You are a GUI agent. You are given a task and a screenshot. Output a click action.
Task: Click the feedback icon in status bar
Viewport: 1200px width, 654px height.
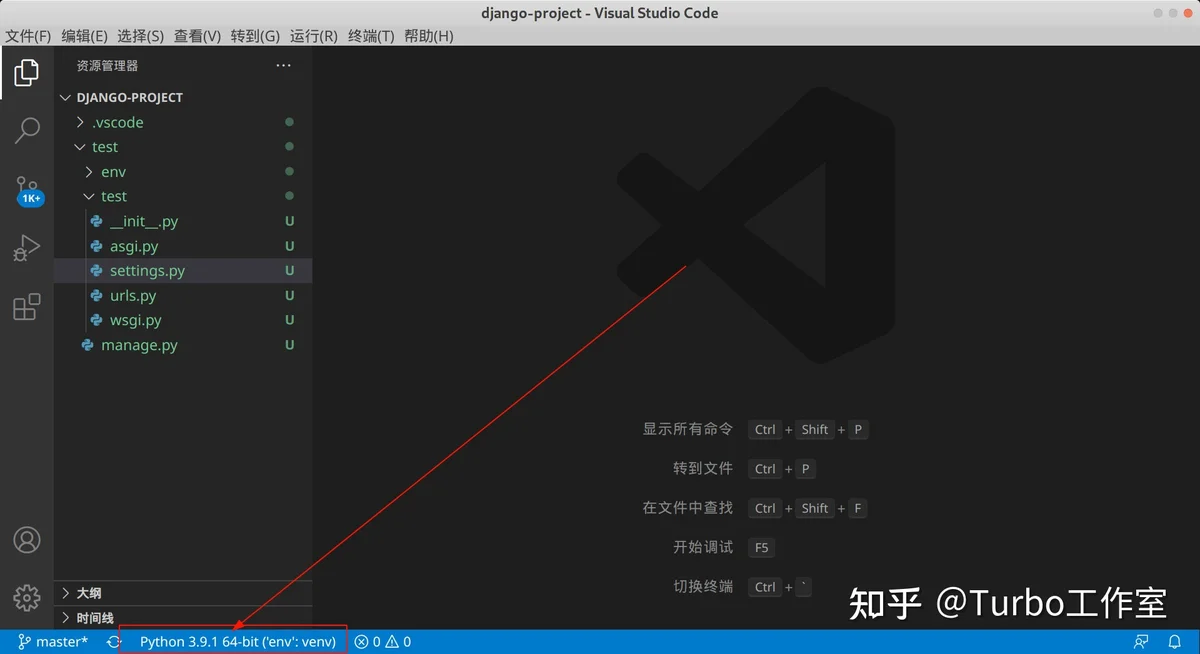pyautogui.click(x=1141, y=642)
